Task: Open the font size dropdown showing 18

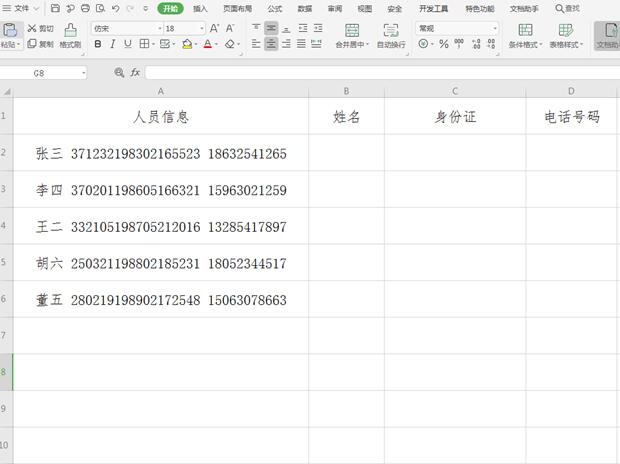Action: 202,28
